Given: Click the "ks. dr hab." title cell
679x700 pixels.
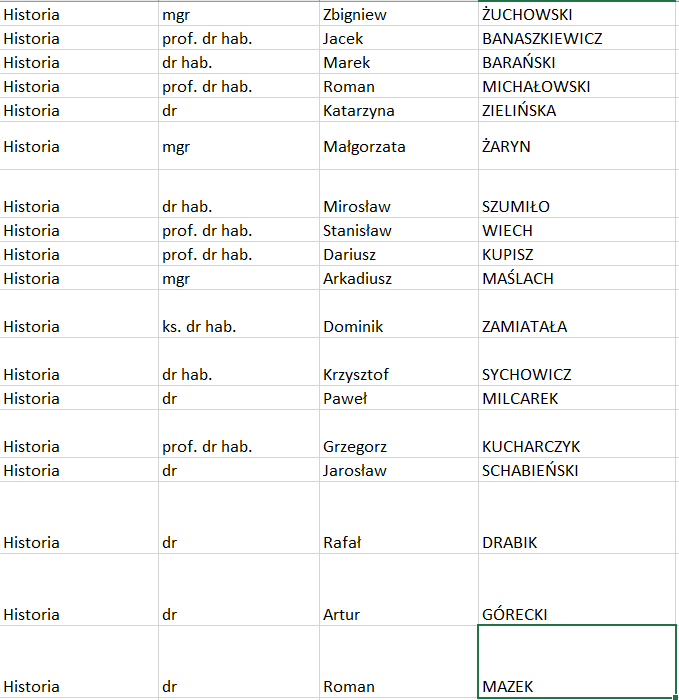Looking at the screenshot, I should point(199,327).
